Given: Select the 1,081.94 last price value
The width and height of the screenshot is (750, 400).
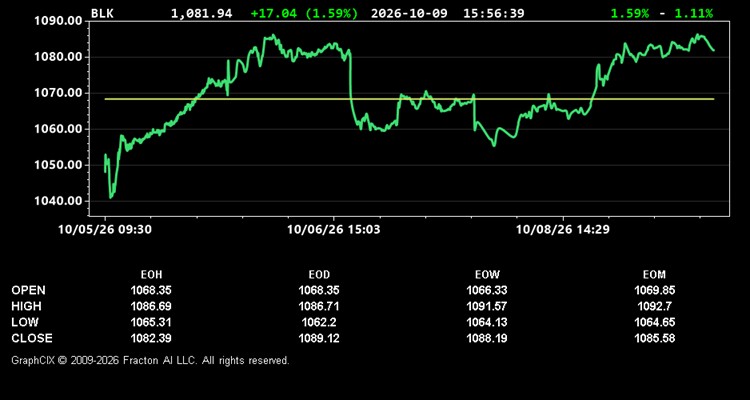Looking at the screenshot, I should (201, 13).
